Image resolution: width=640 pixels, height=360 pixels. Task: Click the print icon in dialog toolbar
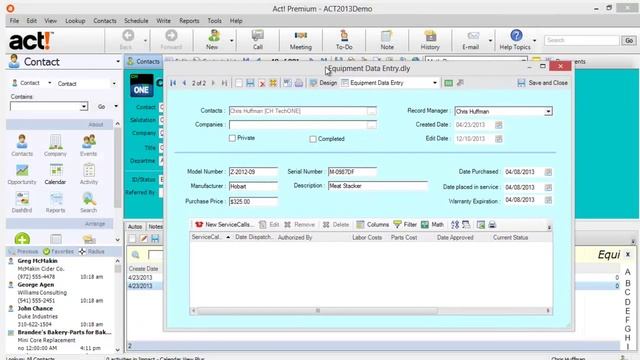pos(299,83)
